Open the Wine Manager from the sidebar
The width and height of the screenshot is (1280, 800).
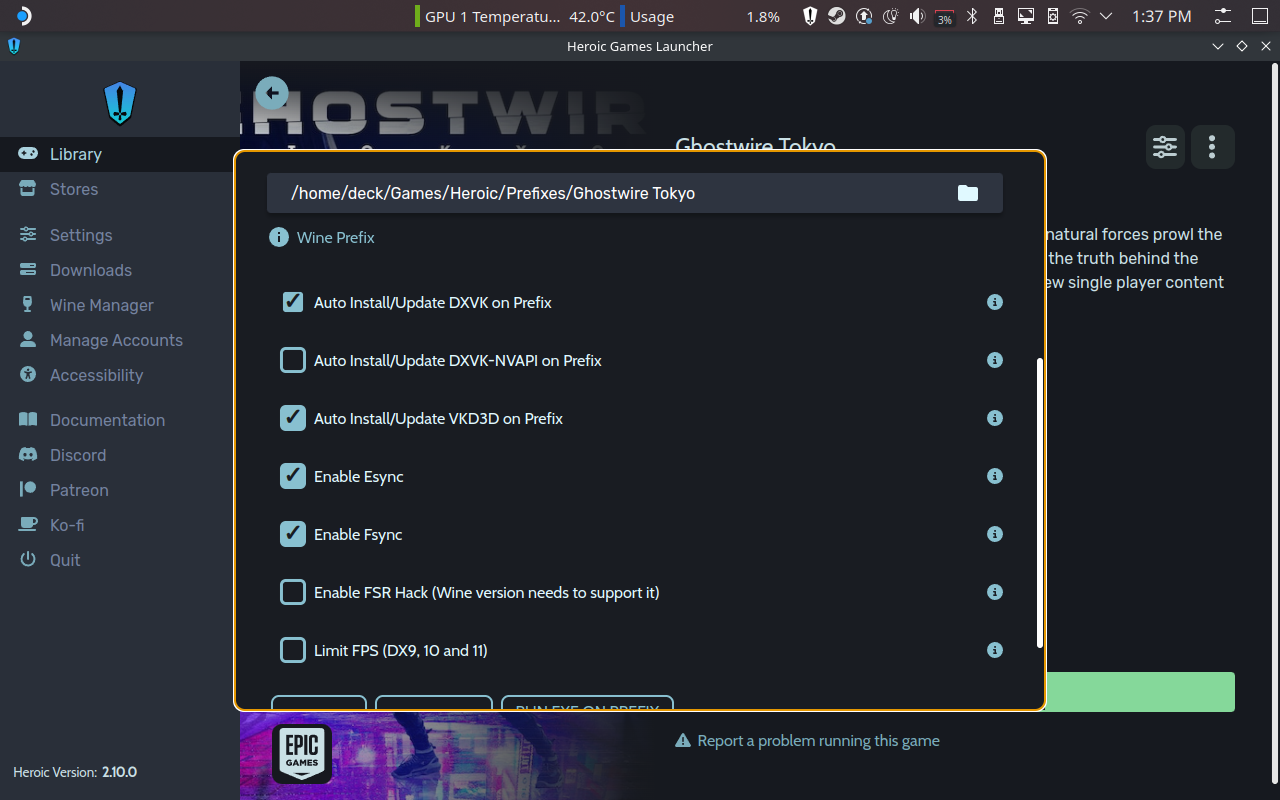coord(102,305)
